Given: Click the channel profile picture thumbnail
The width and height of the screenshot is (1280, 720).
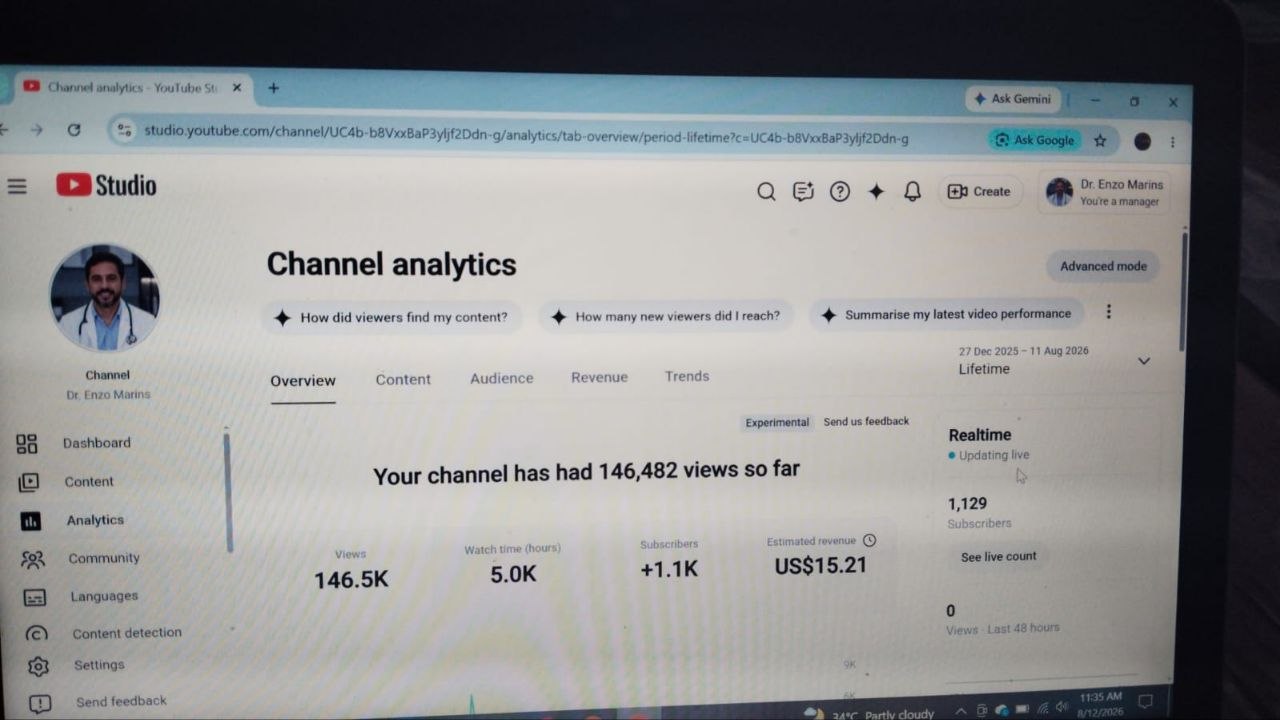Looking at the screenshot, I should click(105, 297).
